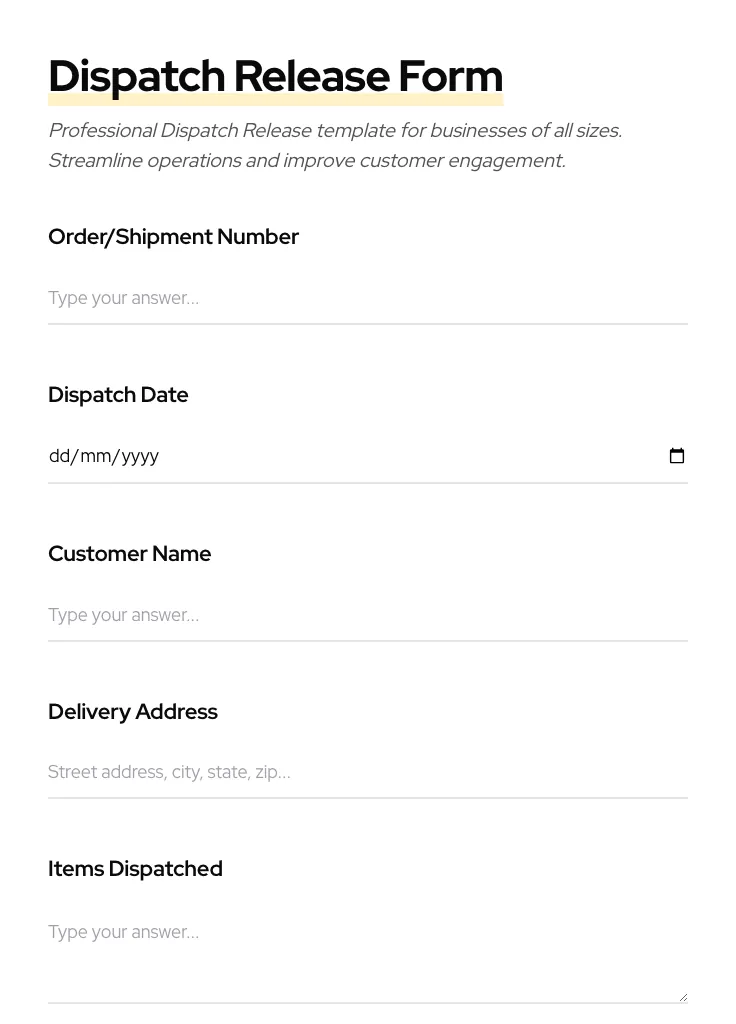Click the Items Dispatched textarea resize handle
Viewport: 736px width, 1024px height.
(683, 996)
